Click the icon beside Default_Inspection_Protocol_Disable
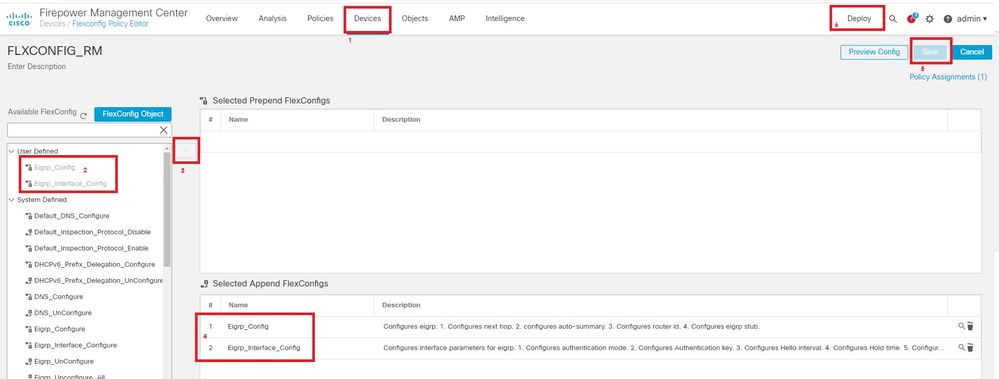Image resolution: width=999 pixels, height=379 pixels. point(29,232)
